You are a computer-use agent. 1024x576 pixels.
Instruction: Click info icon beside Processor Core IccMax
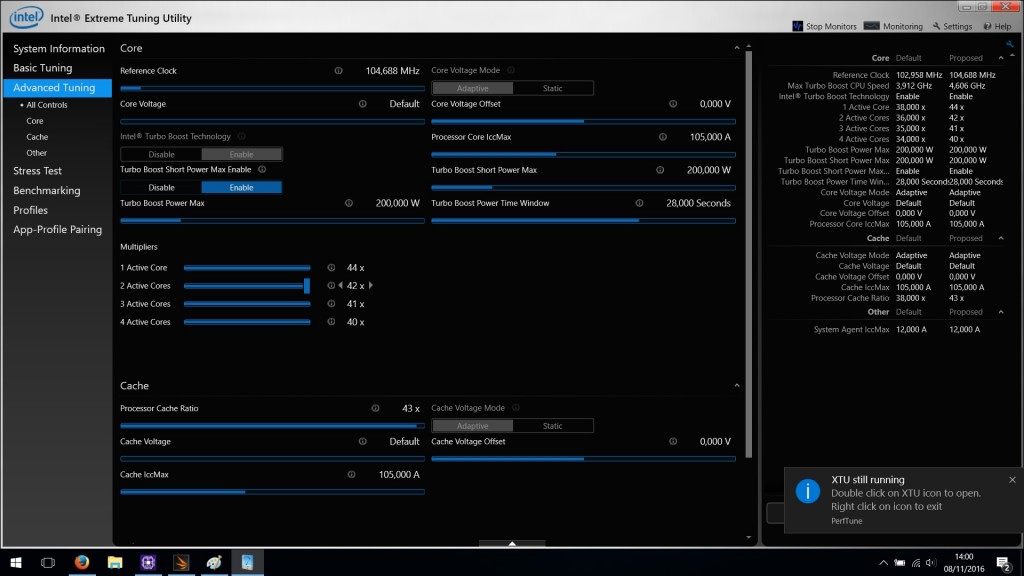(663, 137)
